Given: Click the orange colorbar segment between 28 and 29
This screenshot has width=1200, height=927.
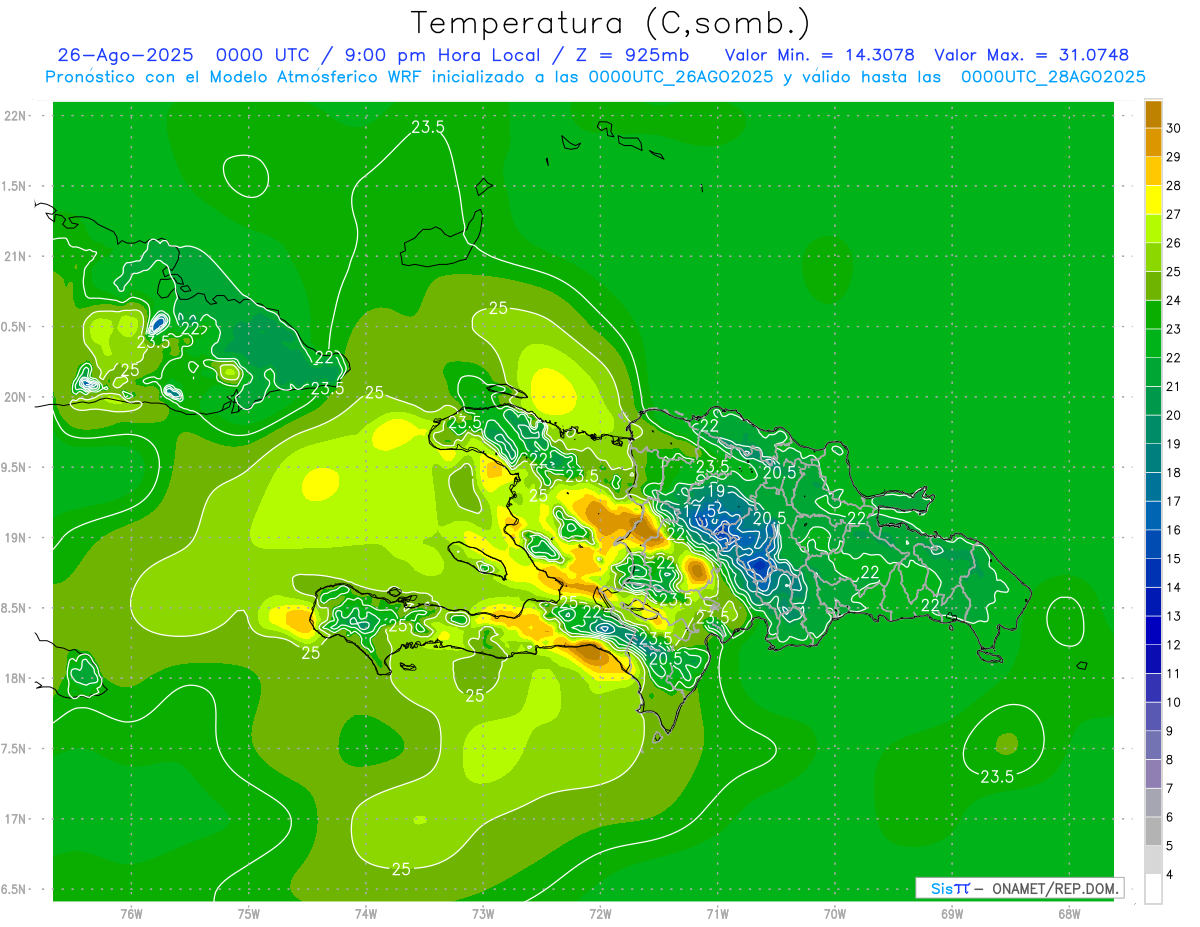Looking at the screenshot, I should [1153, 171].
